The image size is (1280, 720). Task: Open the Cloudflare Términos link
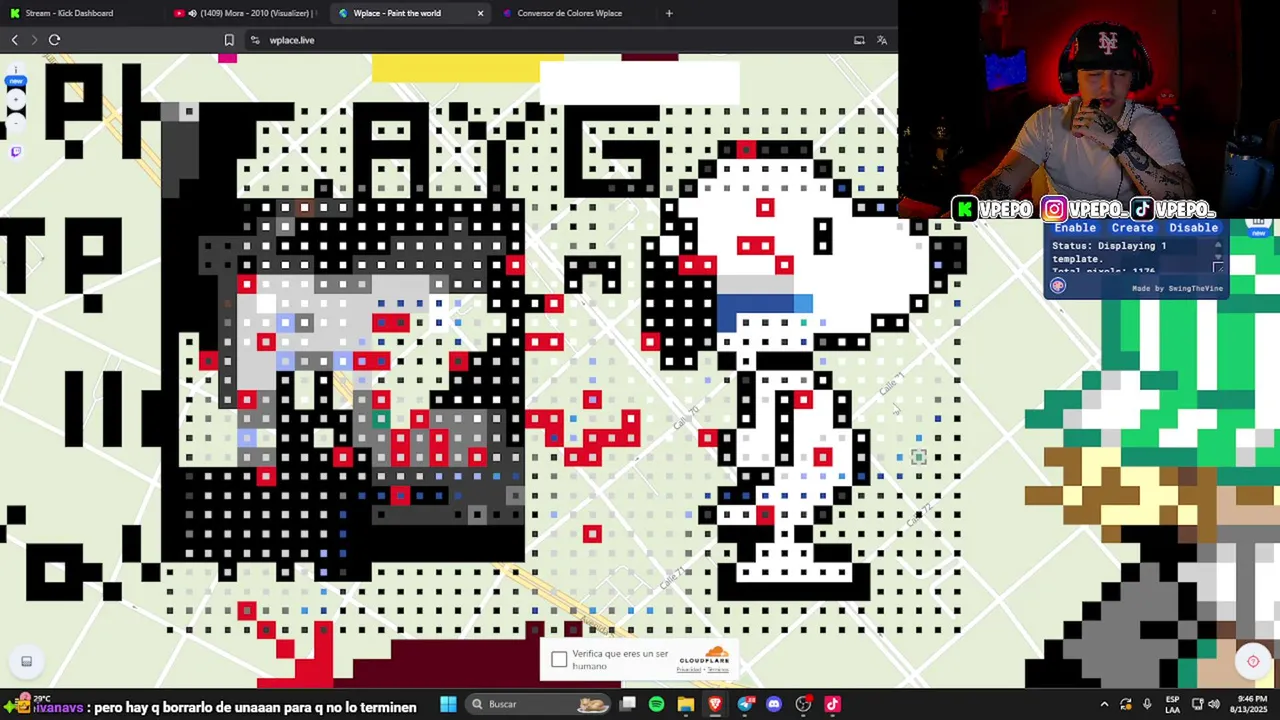click(718, 670)
